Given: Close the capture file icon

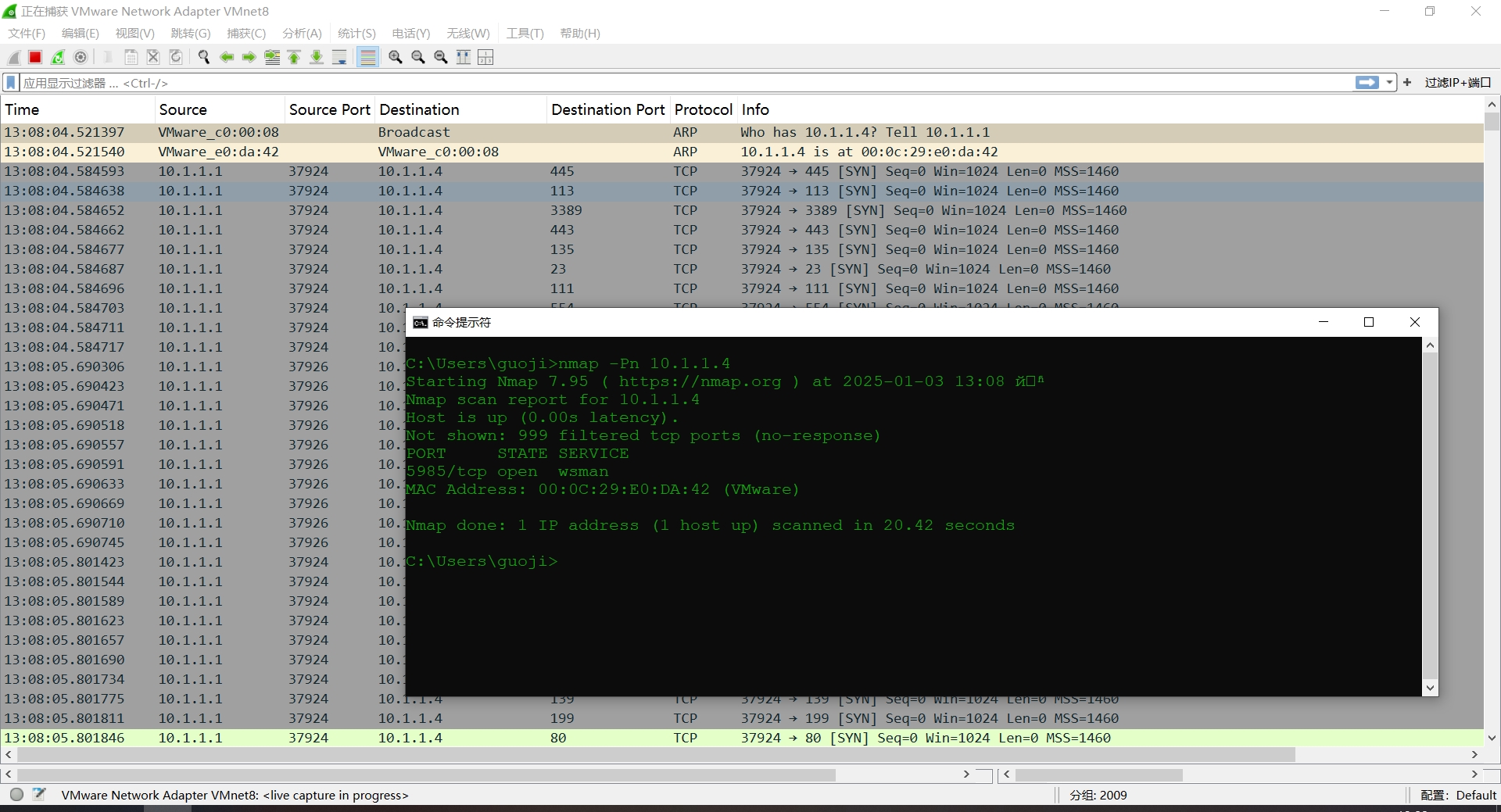Looking at the screenshot, I should coord(153,57).
